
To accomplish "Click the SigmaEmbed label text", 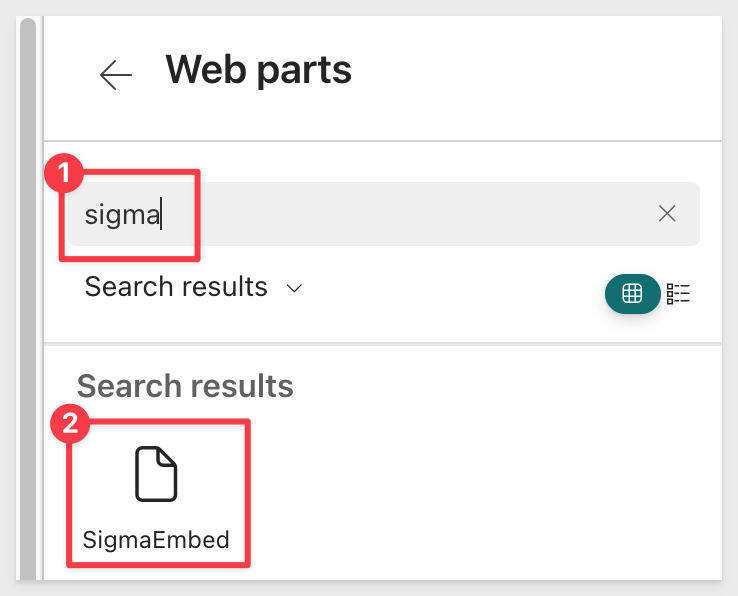I will (x=156, y=540).
